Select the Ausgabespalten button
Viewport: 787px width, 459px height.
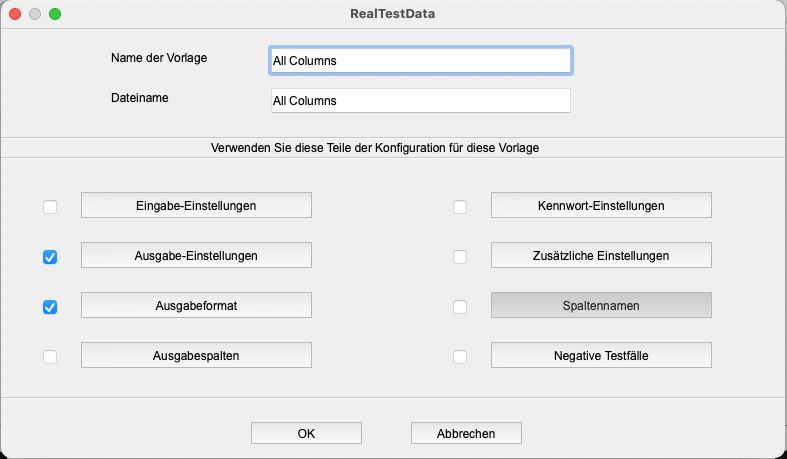(x=196, y=356)
